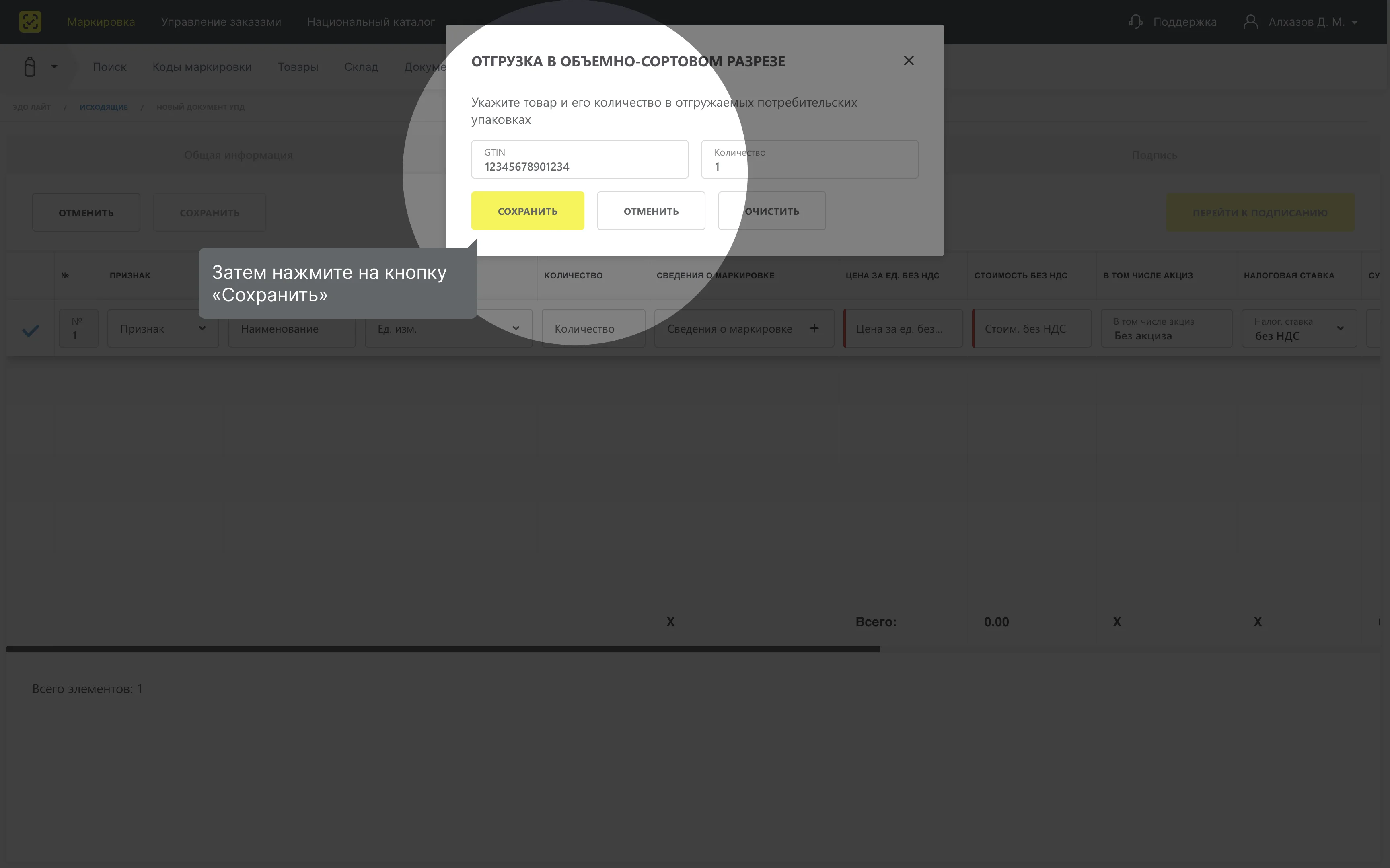Open the Склад section
The width and height of the screenshot is (1390, 868).
(x=361, y=67)
